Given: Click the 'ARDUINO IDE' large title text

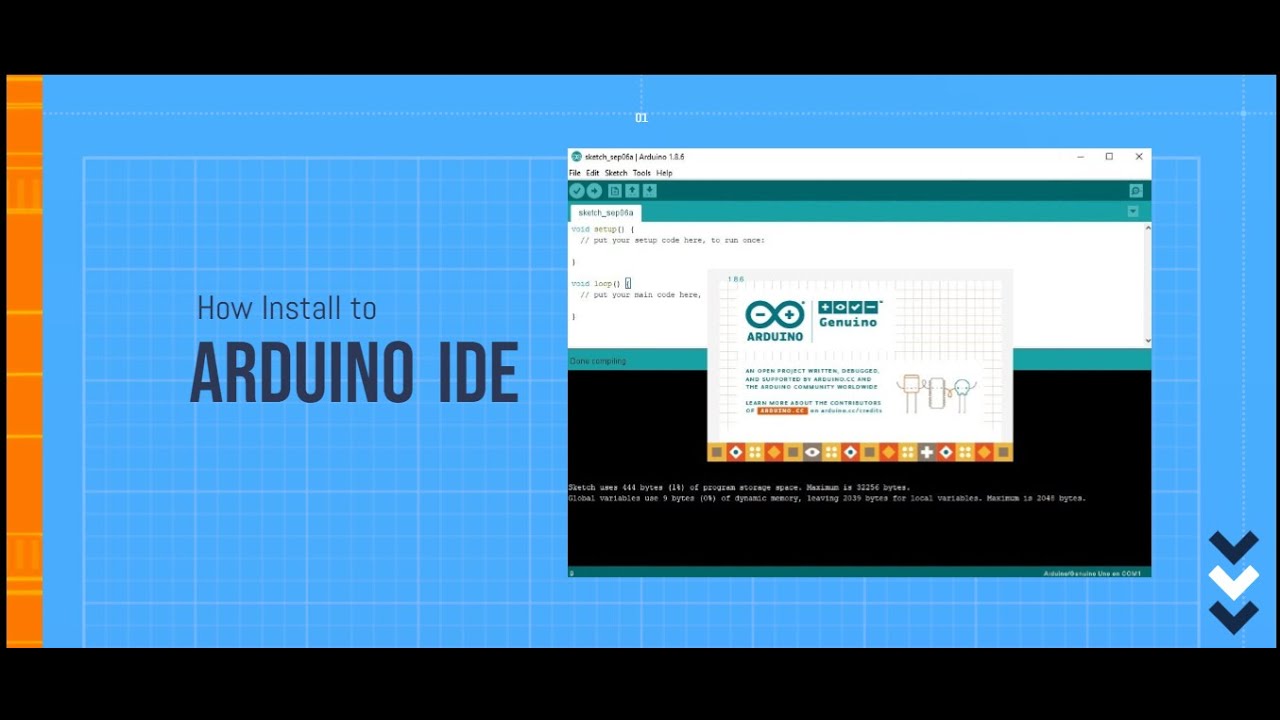Looking at the screenshot, I should 355,374.
